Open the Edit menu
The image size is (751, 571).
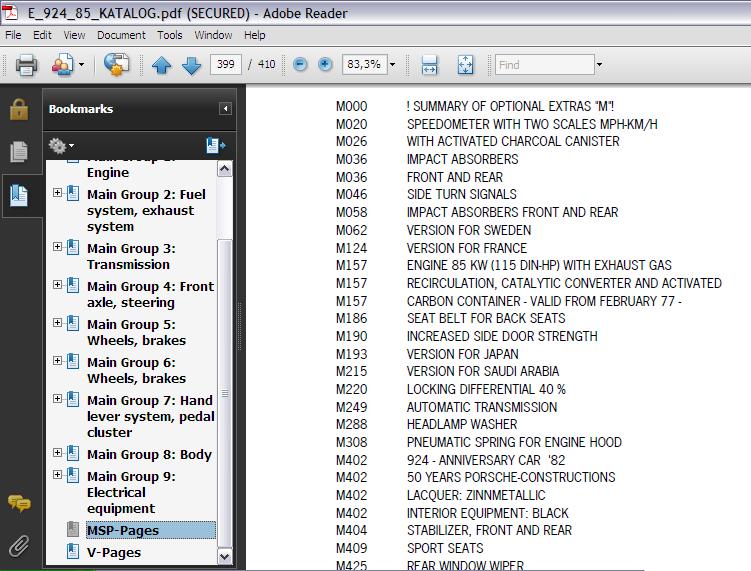point(42,35)
